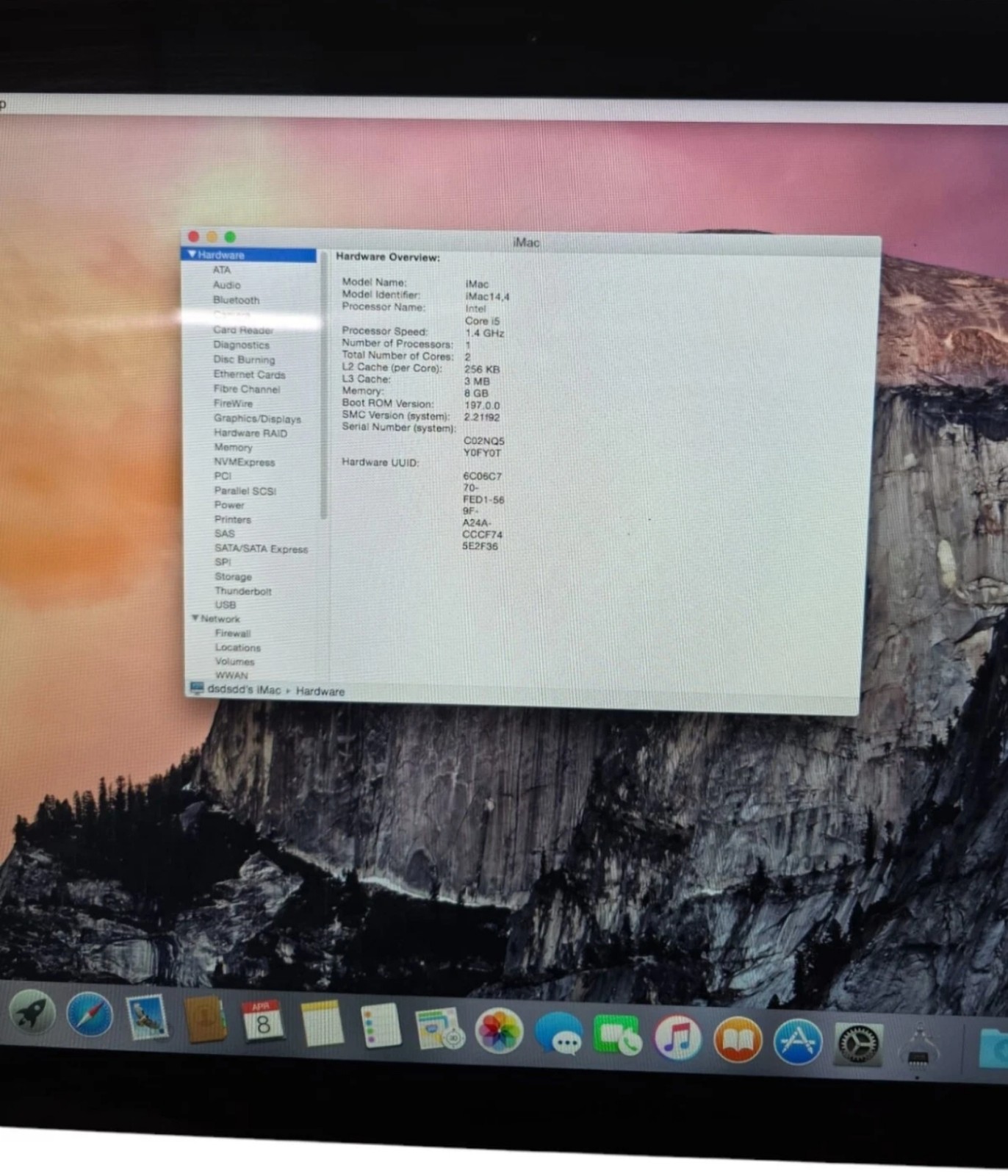Open System Preferences gear in dock
This screenshot has width=1008, height=1176.
click(858, 1044)
